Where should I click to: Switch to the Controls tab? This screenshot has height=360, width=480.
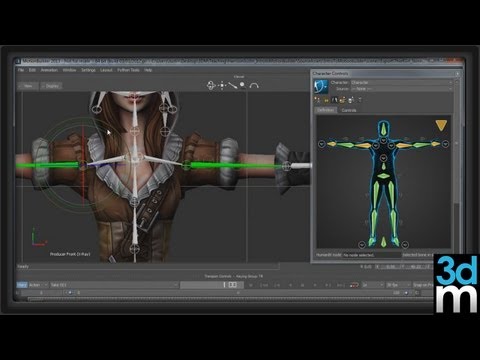point(349,110)
